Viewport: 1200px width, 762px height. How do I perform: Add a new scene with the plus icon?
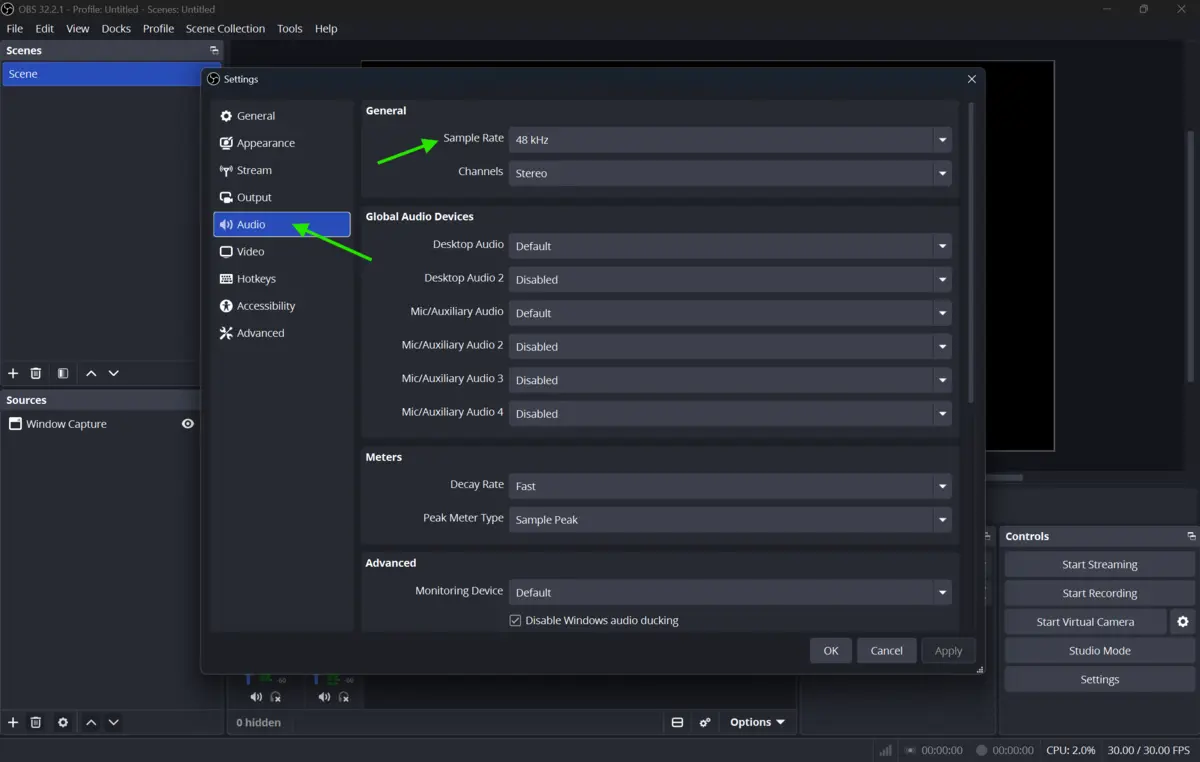tap(13, 373)
